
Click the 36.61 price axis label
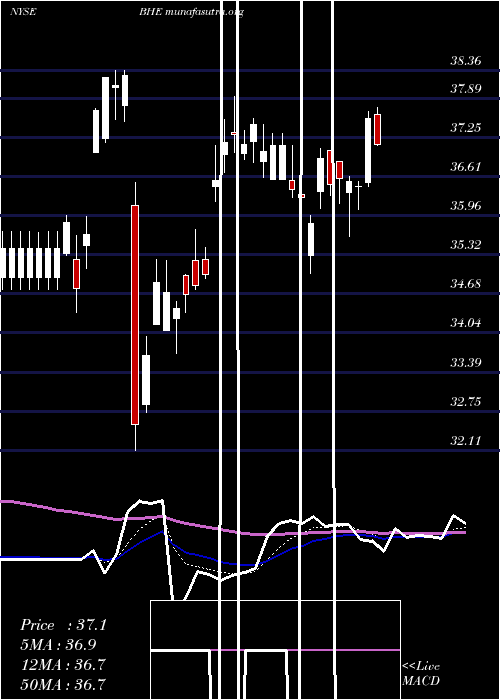[466, 167]
